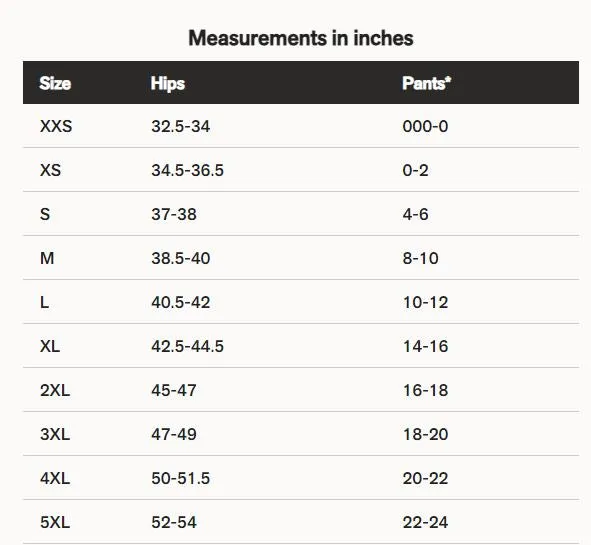Viewport: 591px width, 545px height.
Task: Select hips measurement 50-51.5
Action: click(x=181, y=478)
